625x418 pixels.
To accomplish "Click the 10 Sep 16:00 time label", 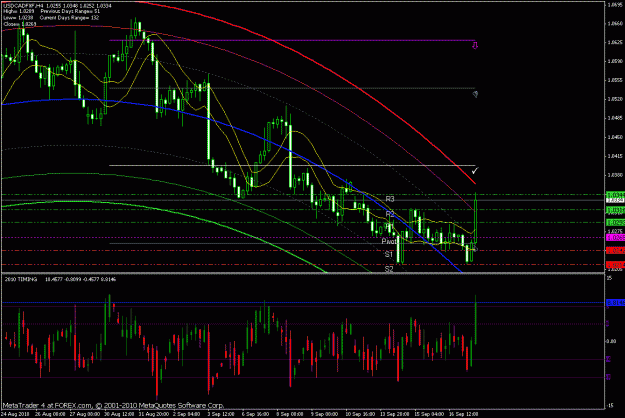I will coord(360,414).
